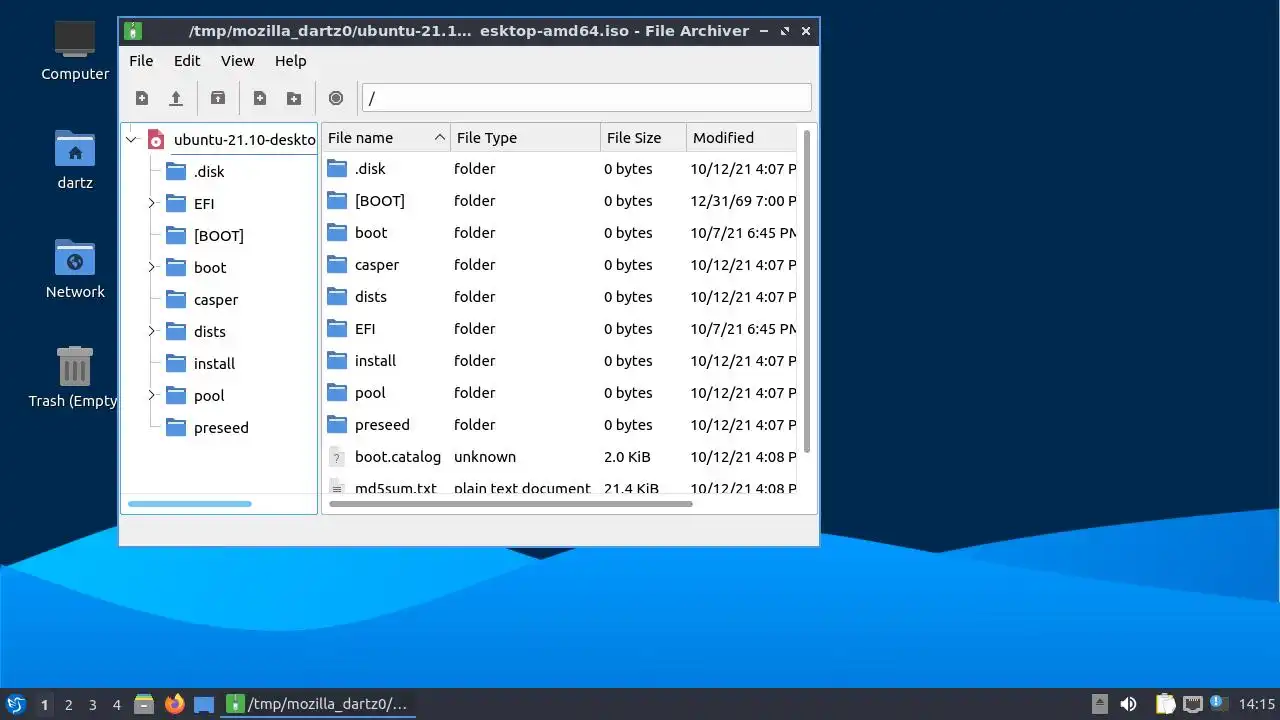Click the Open archive upload-arrow icon
Screen dimensions: 1280x720
(176, 98)
